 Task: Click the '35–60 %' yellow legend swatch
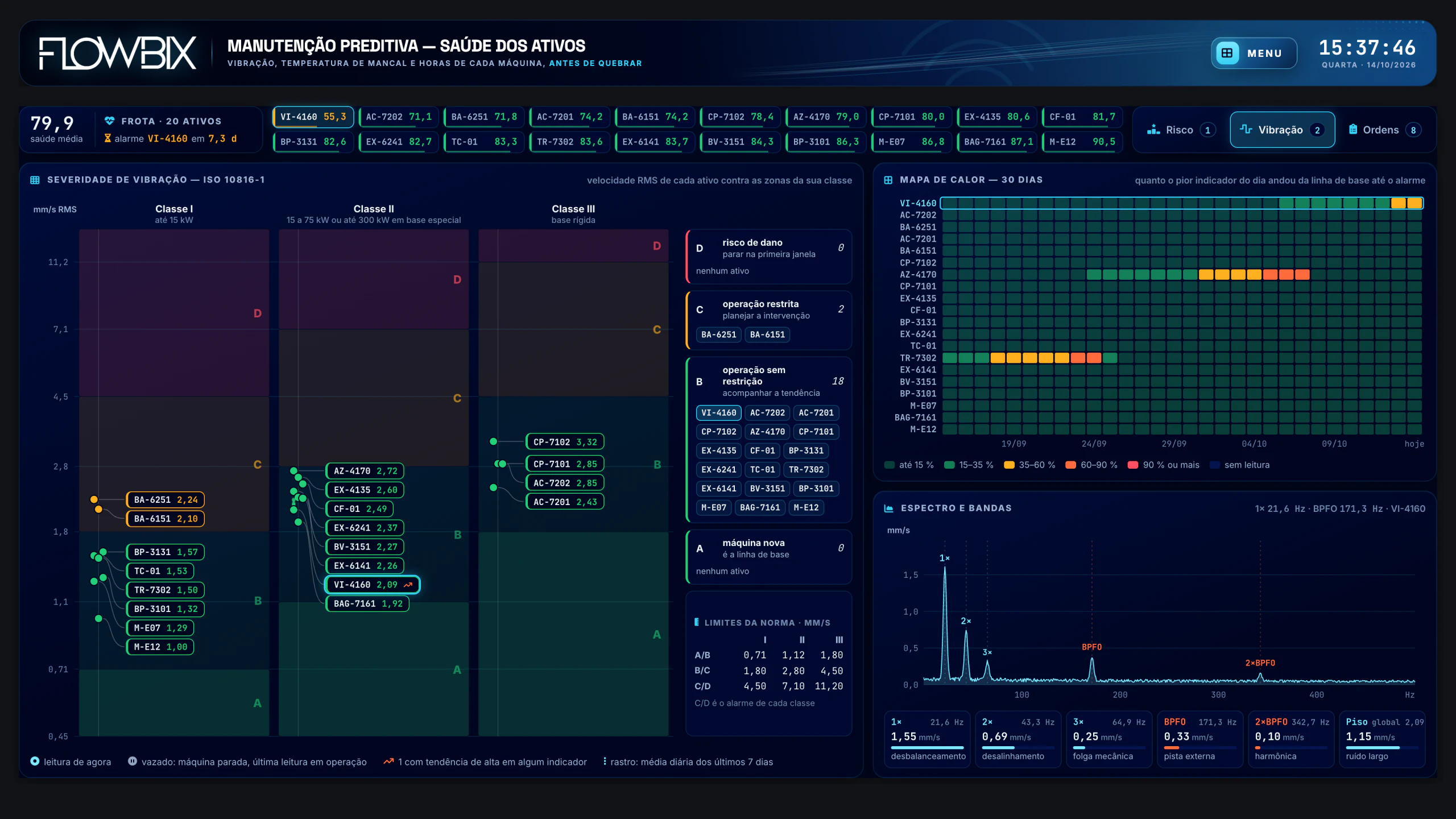[1009, 465]
